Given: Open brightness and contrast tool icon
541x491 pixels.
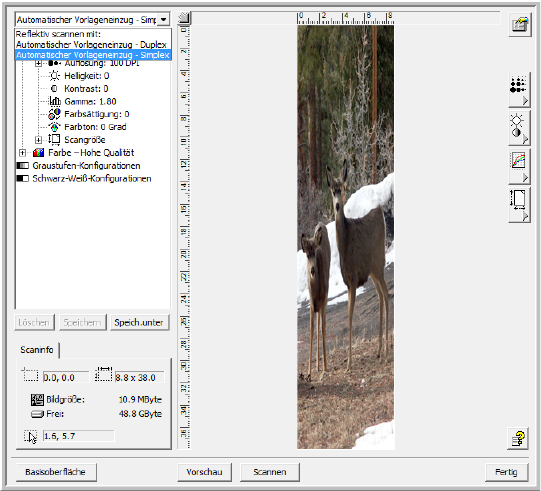Looking at the screenshot, I should (519, 128).
